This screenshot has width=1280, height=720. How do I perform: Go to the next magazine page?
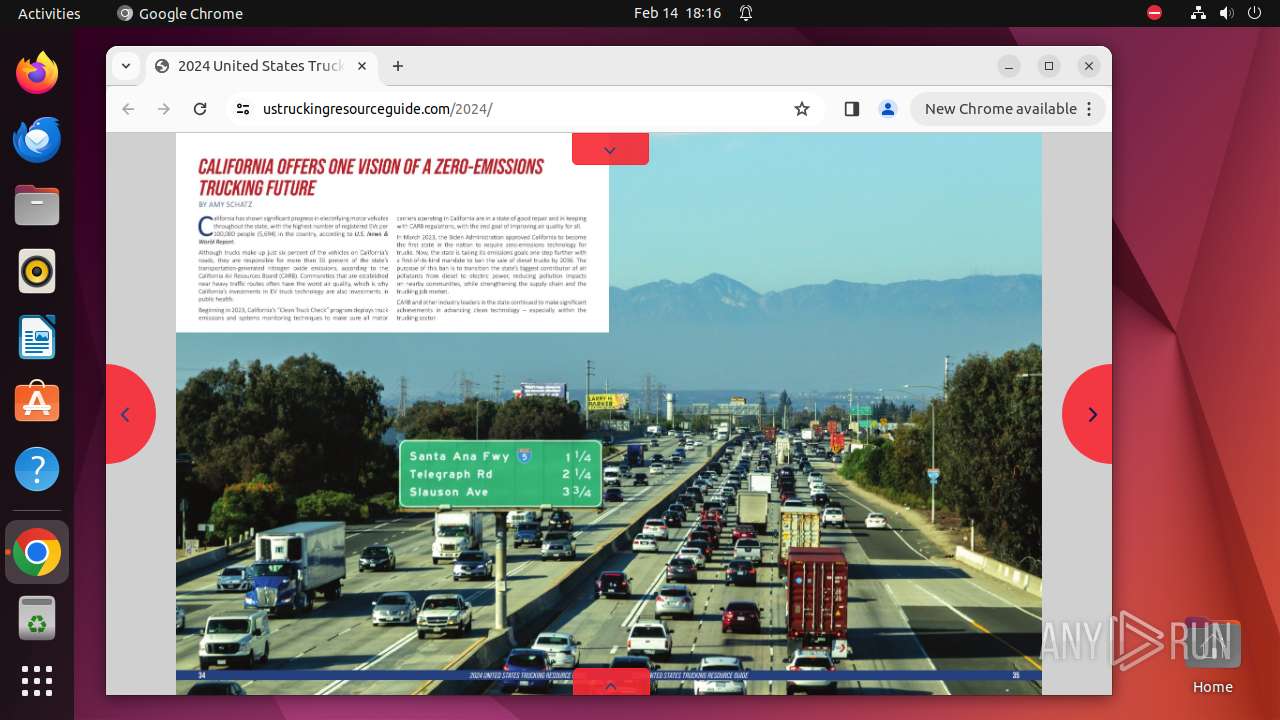[1088, 414]
